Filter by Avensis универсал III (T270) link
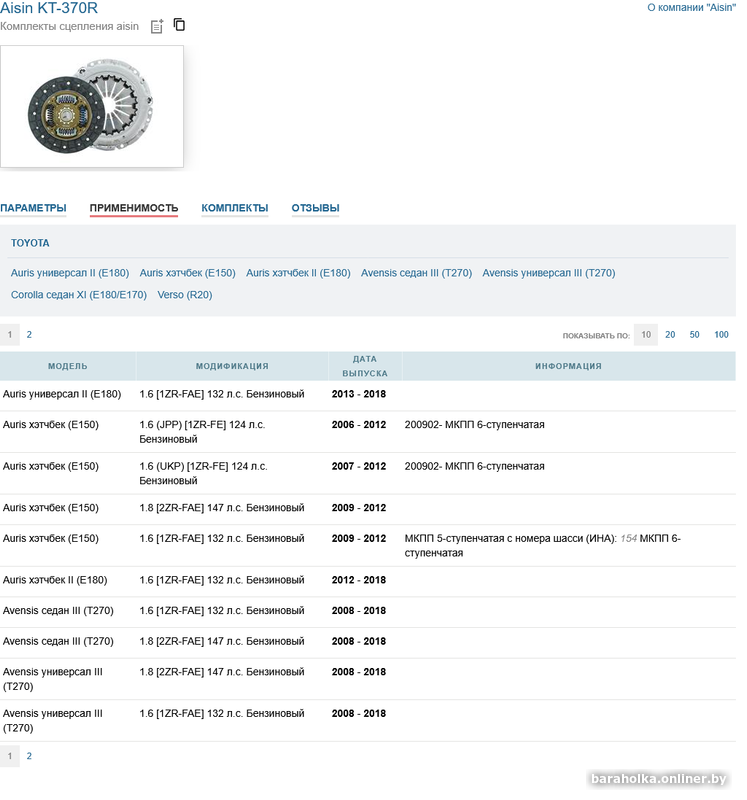Screen dimensions: 747x800 (x=549, y=273)
